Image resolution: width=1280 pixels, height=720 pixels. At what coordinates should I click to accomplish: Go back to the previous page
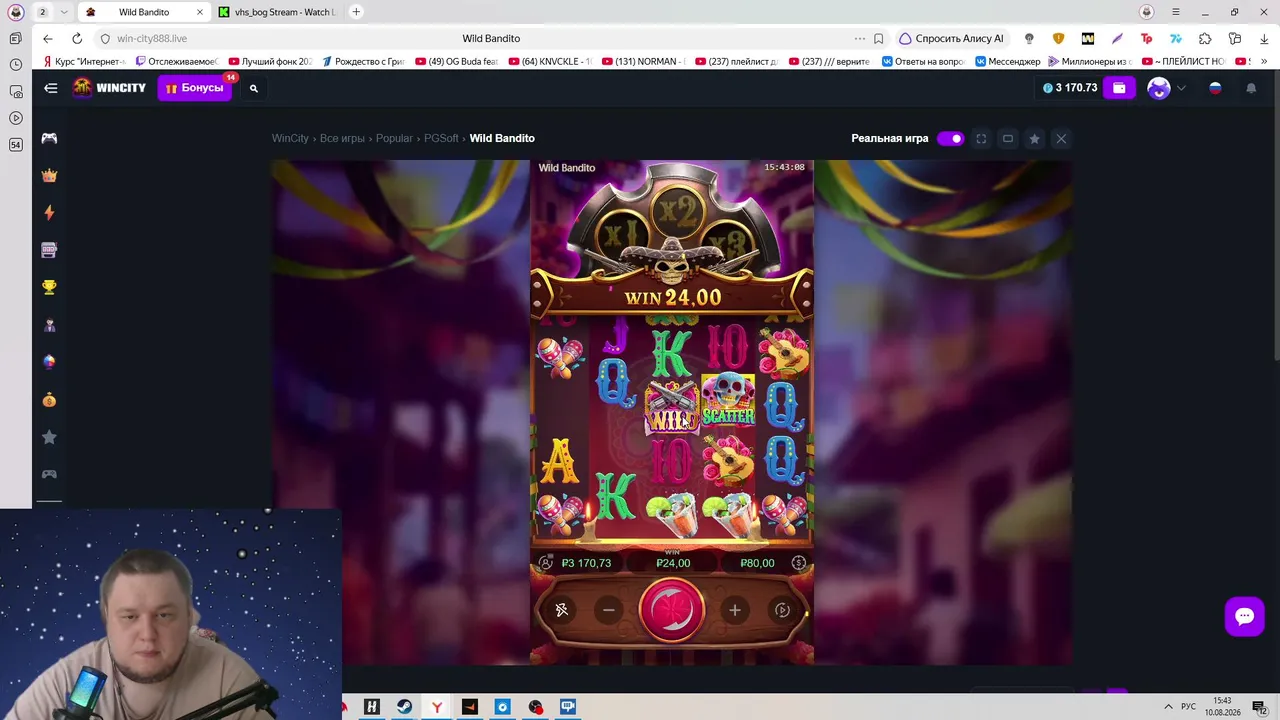point(48,39)
